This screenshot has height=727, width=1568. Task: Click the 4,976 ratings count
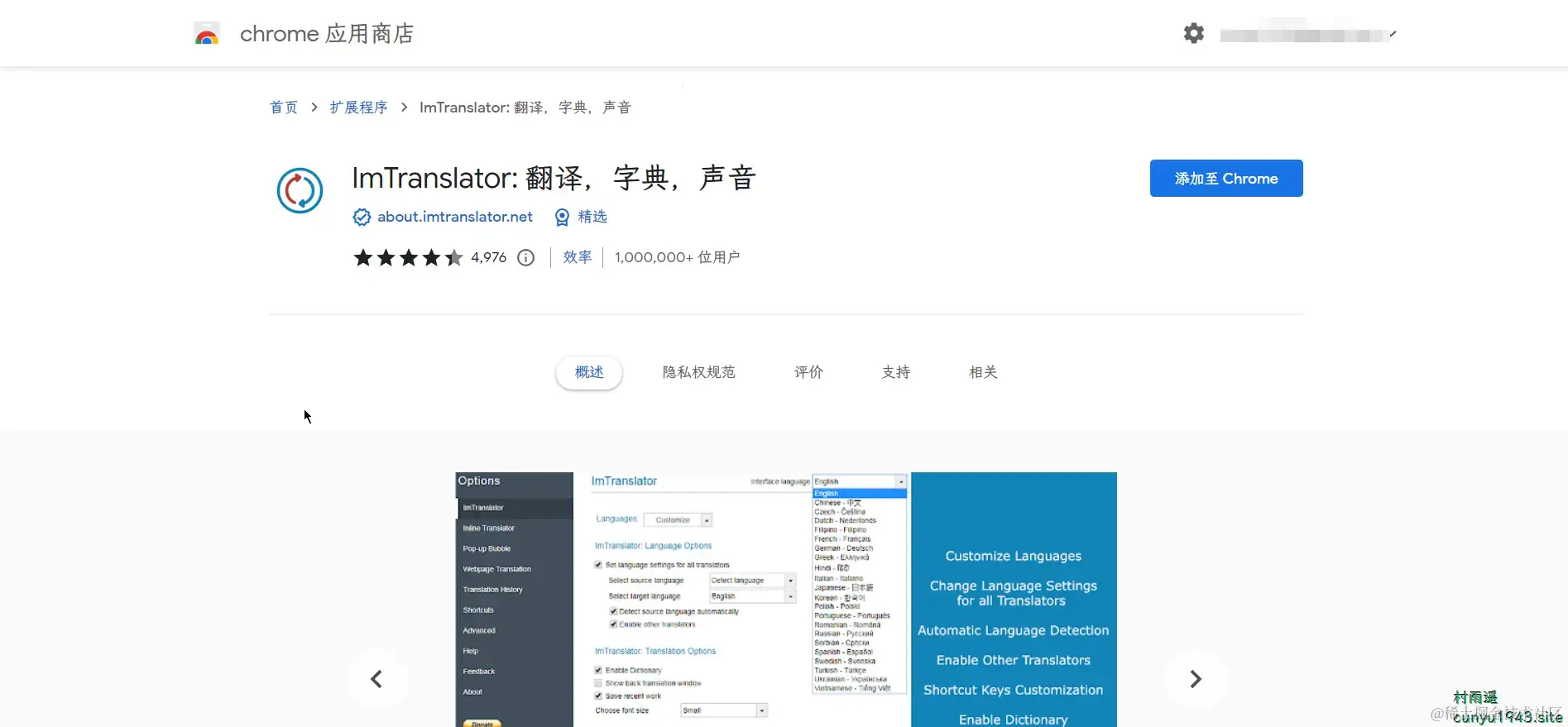489,257
